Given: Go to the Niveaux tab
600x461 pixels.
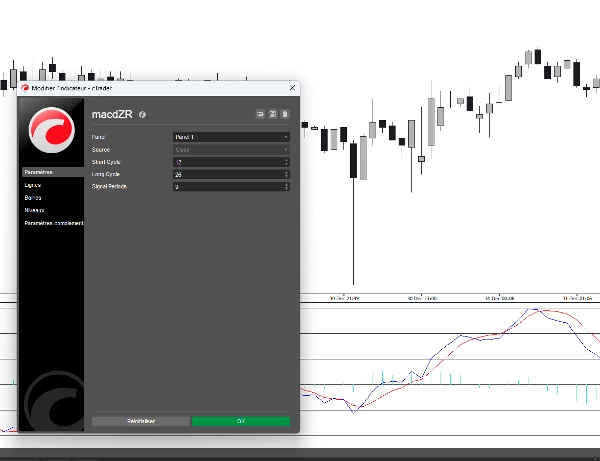Looking at the screenshot, I should coord(35,211).
